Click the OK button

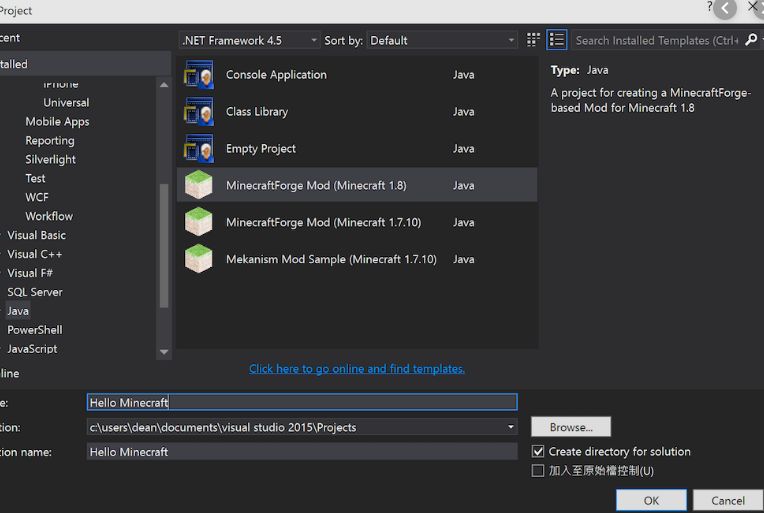pos(651,500)
